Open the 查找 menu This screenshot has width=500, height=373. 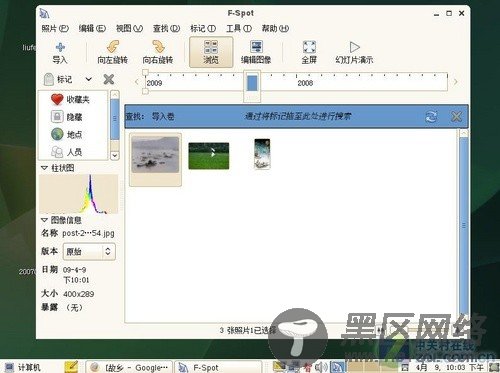(166, 29)
